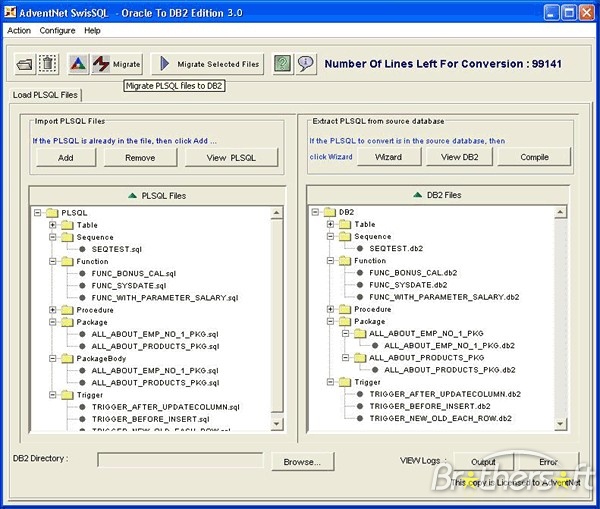This screenshot has height=509, width=600.
Task: Click folder icon of PackageBody node
Action: click(x=67, y=359)
